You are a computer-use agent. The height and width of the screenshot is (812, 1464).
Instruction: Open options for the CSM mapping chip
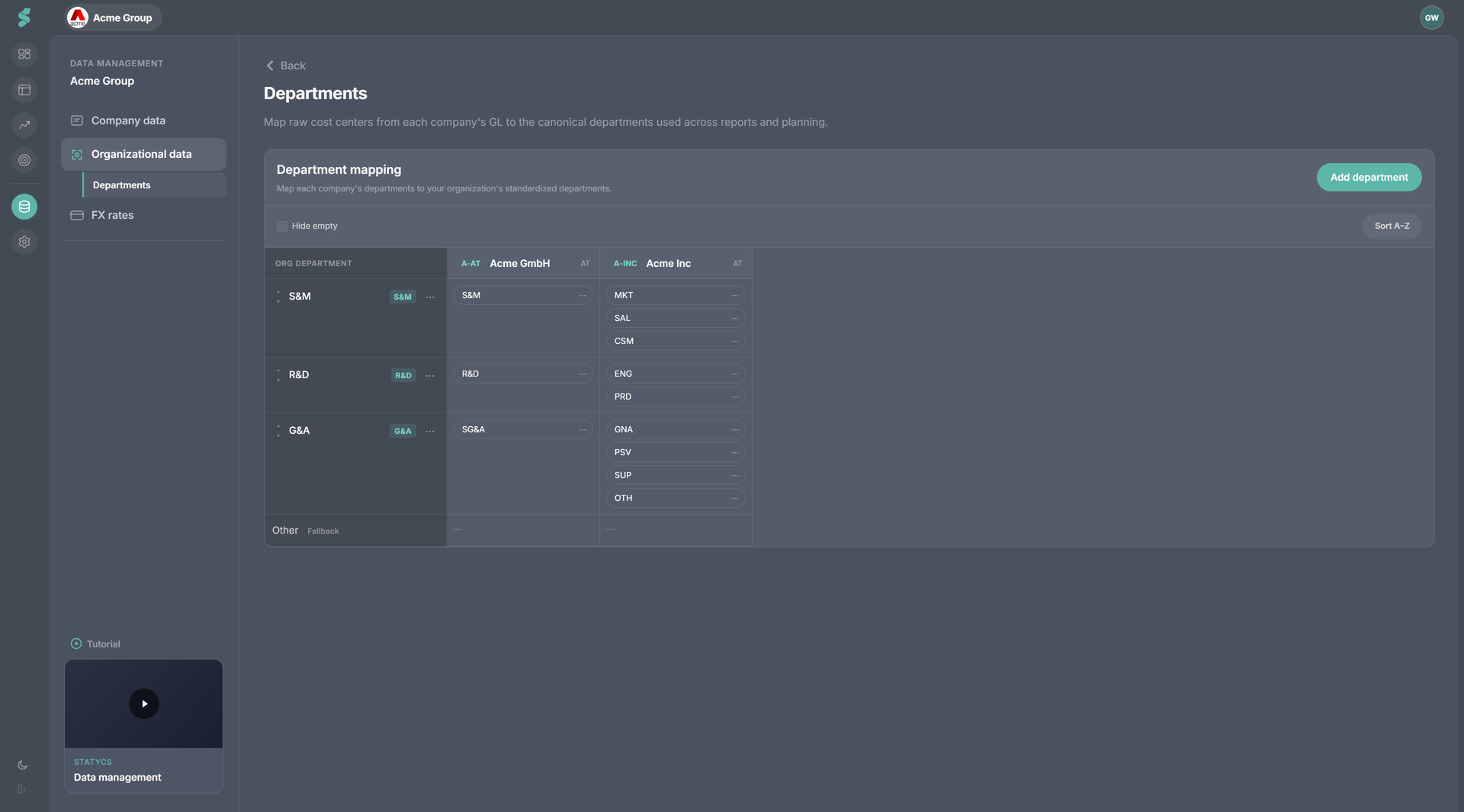click(x=735, y=342)
